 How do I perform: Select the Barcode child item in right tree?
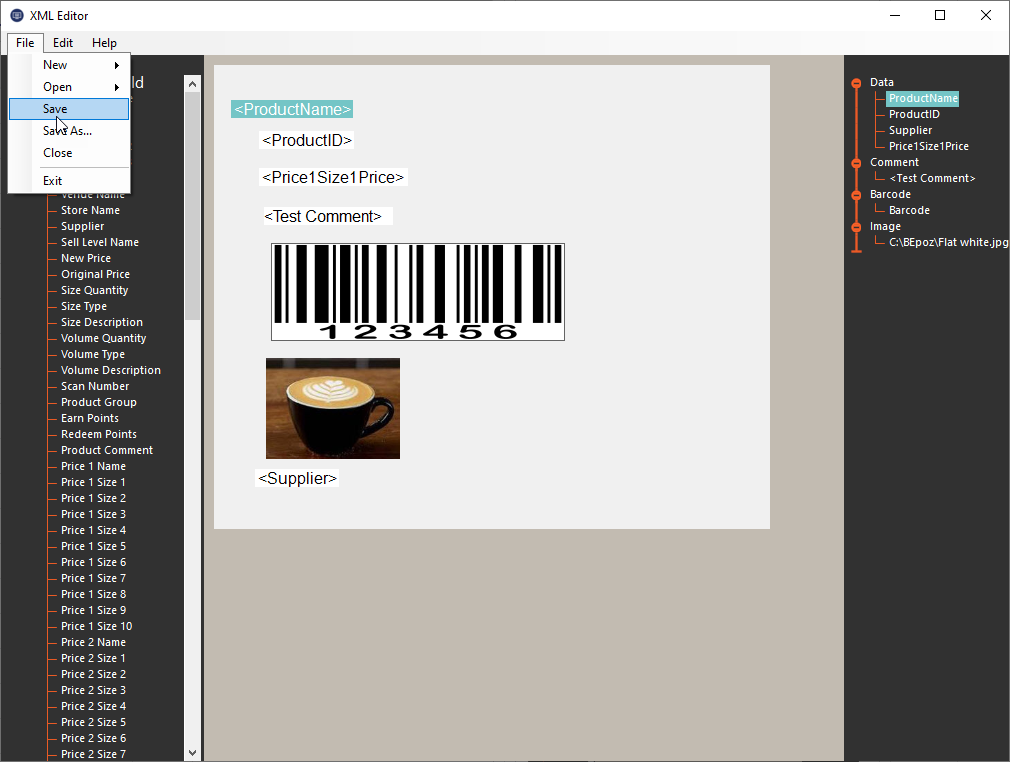click(x=909, y=211)
